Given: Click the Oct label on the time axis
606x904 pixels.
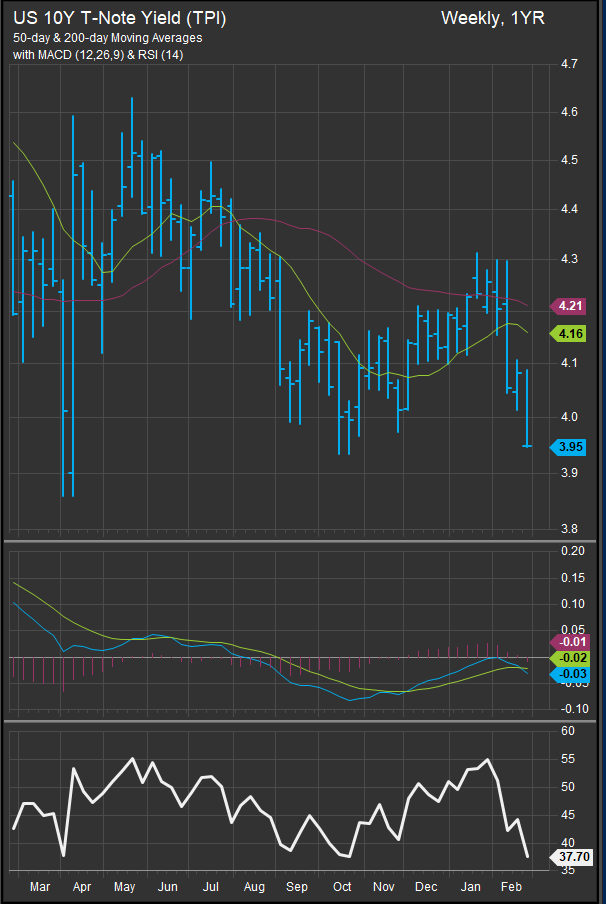Looking at the screenshot, I should tap(342, 887).
